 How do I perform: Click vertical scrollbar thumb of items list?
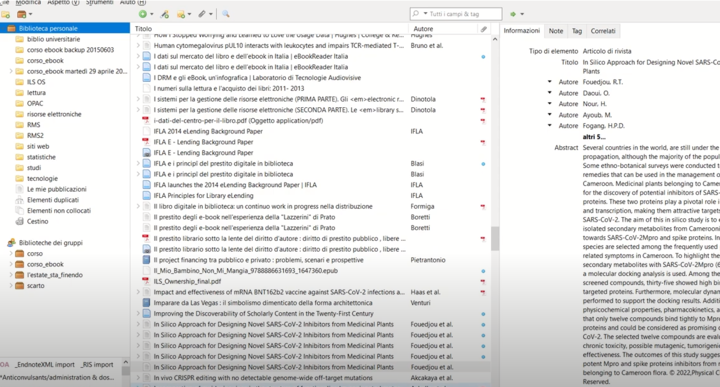[x=495, y=239]
